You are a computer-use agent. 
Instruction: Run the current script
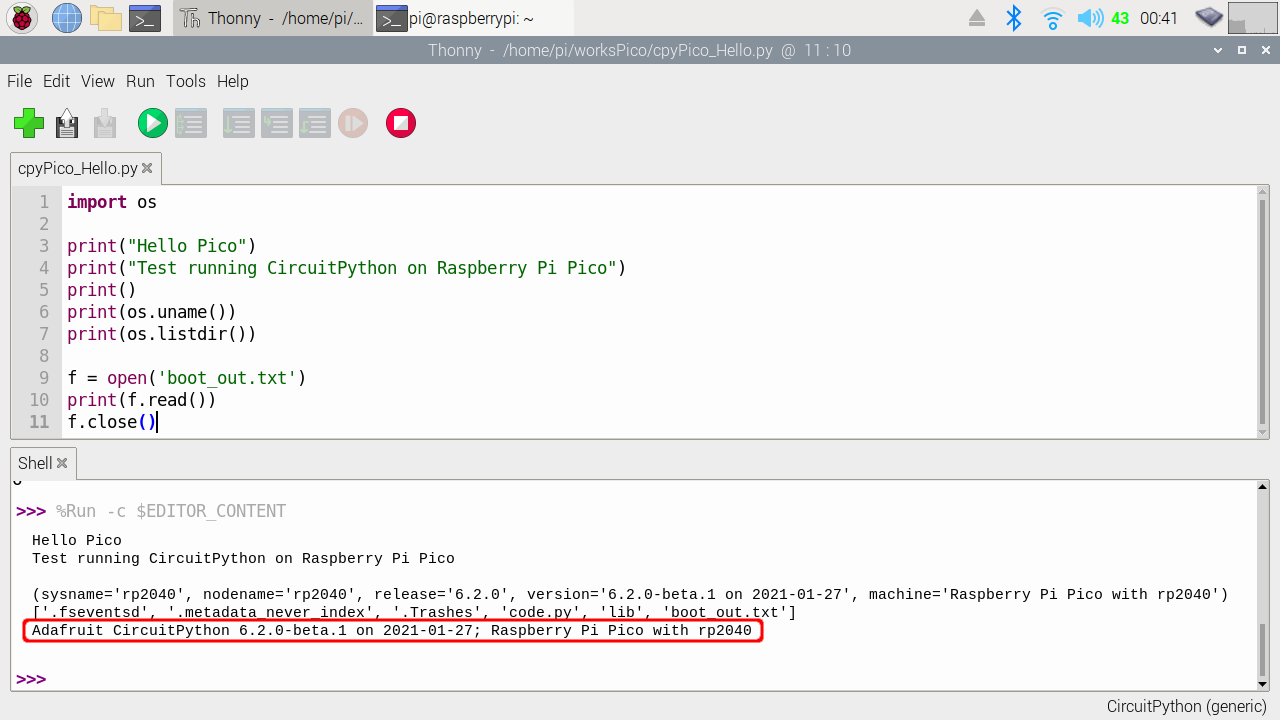152,123
